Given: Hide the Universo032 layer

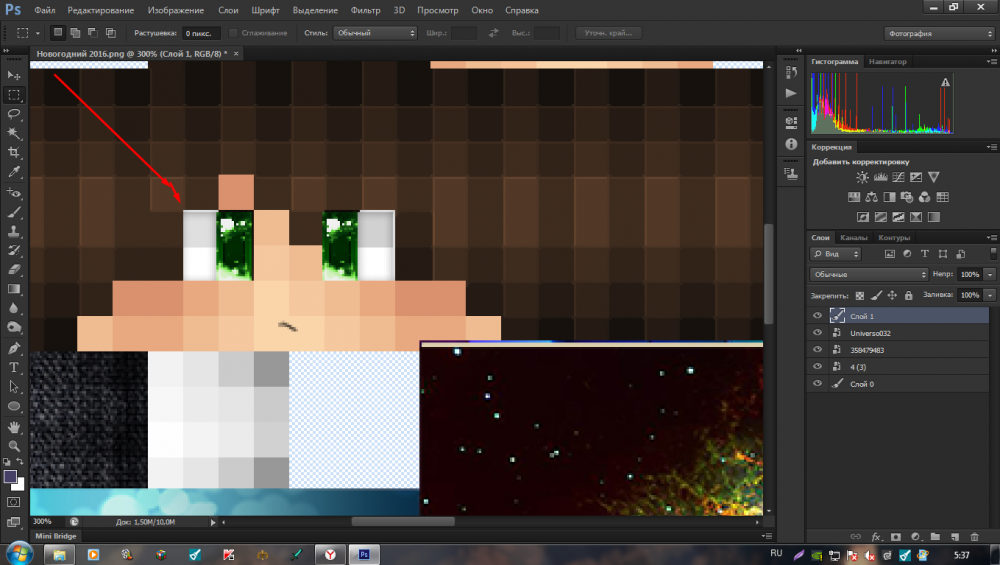Looking at the screenshot, I should click(x=818, y=332).
